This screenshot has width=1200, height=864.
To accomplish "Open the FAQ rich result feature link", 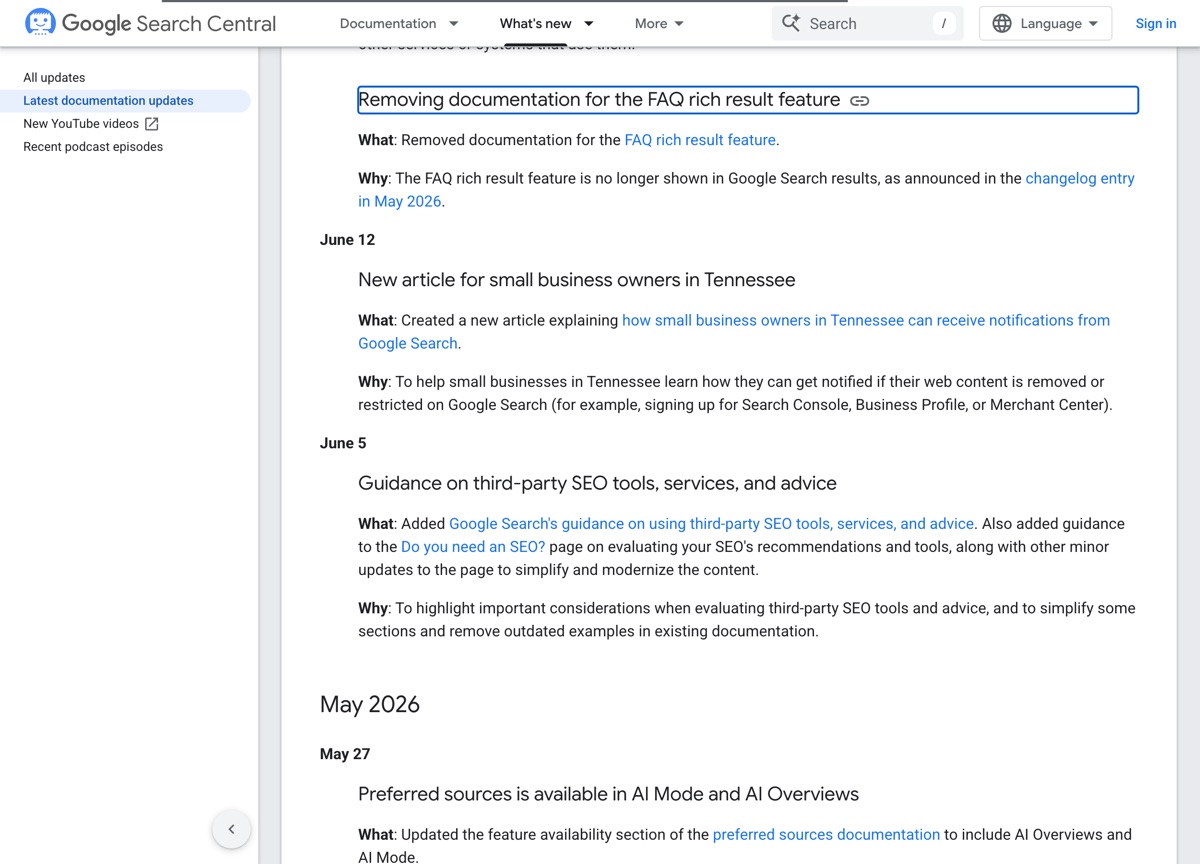I will click(x=700, y=140).
